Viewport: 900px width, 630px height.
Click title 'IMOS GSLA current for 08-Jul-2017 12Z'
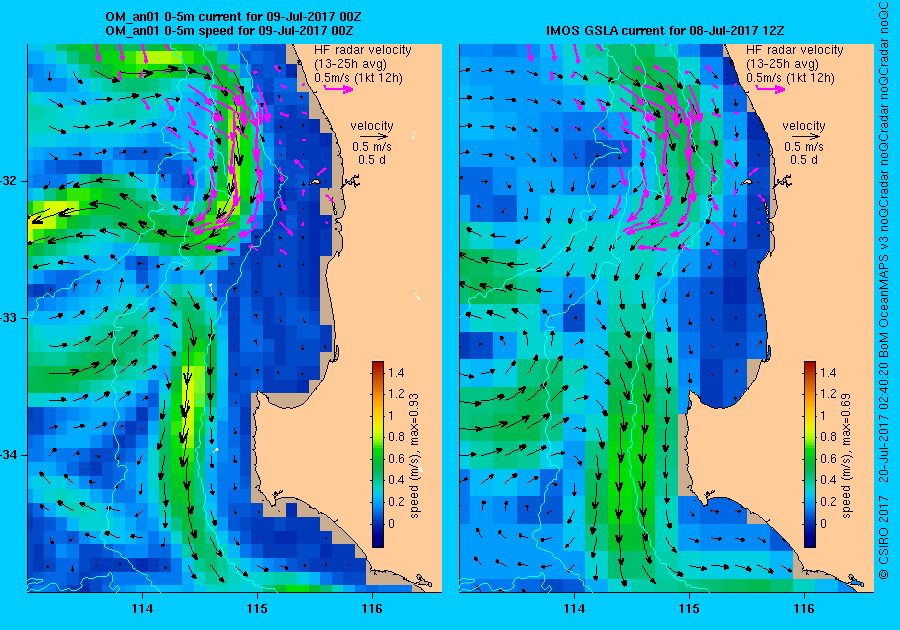(665, 31)
